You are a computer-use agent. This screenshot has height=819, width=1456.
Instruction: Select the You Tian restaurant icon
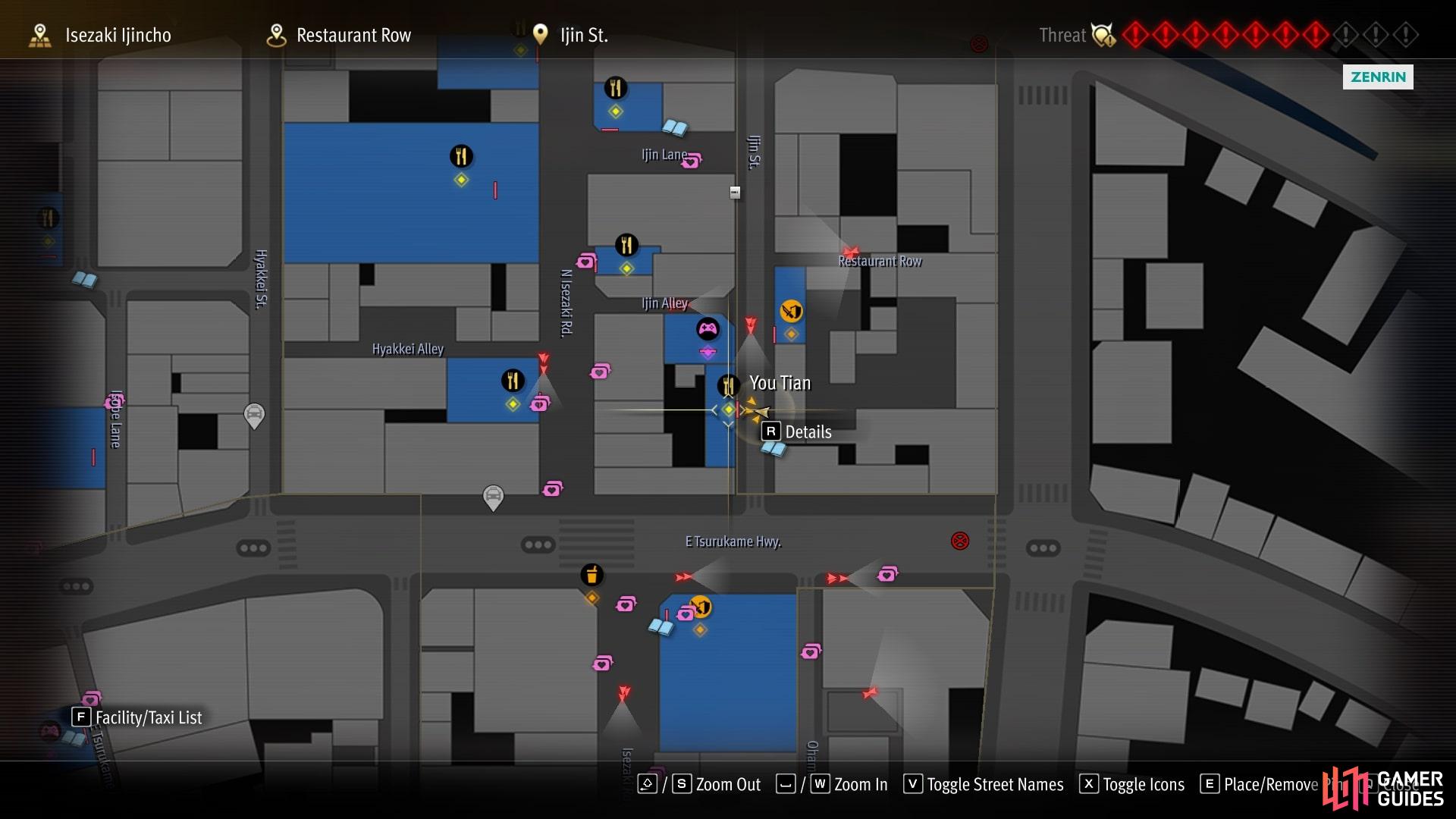coord(728,385)
